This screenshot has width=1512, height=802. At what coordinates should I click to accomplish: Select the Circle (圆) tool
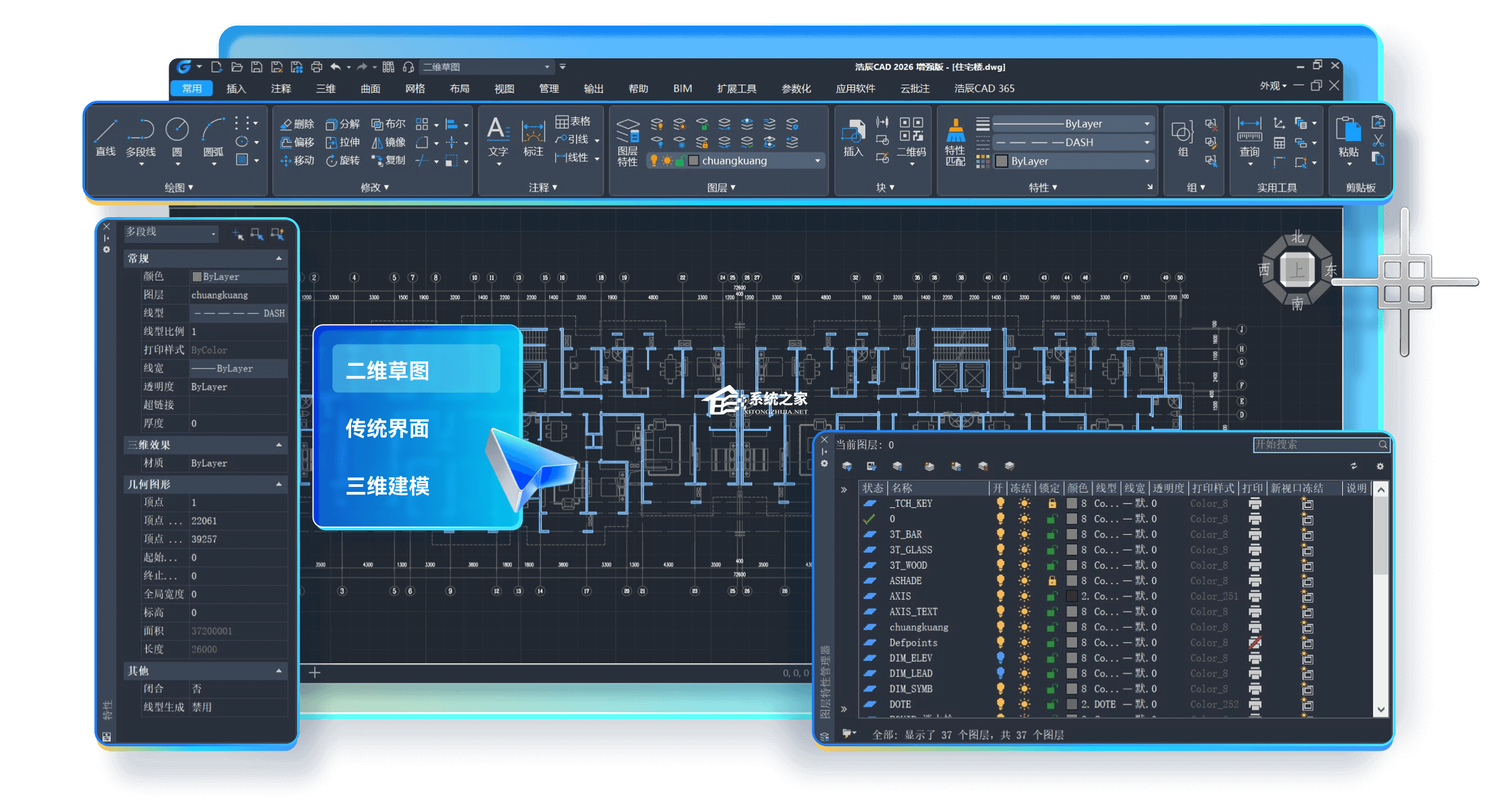[177, 130]
